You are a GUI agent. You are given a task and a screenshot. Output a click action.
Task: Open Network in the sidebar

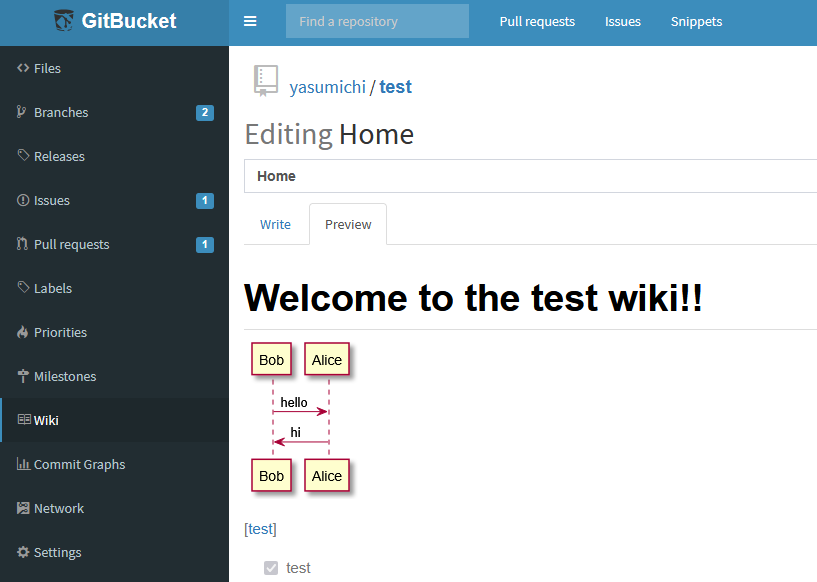pyautogui.click(x=114, y=508)
